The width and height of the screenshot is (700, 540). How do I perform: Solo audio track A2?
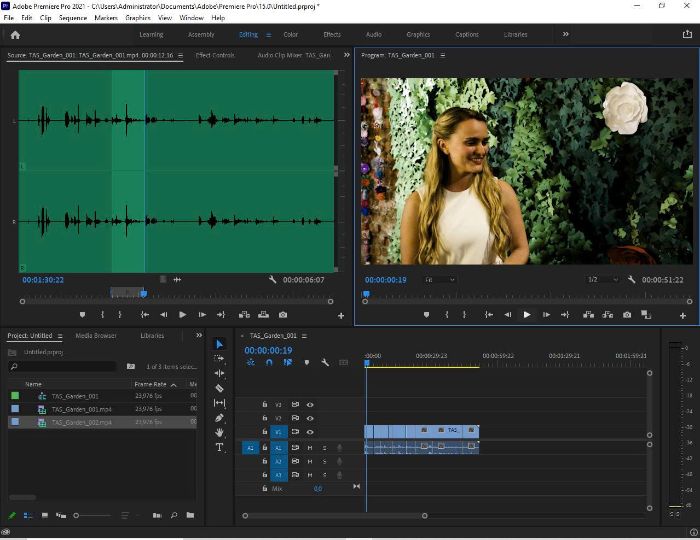(325, 461)
